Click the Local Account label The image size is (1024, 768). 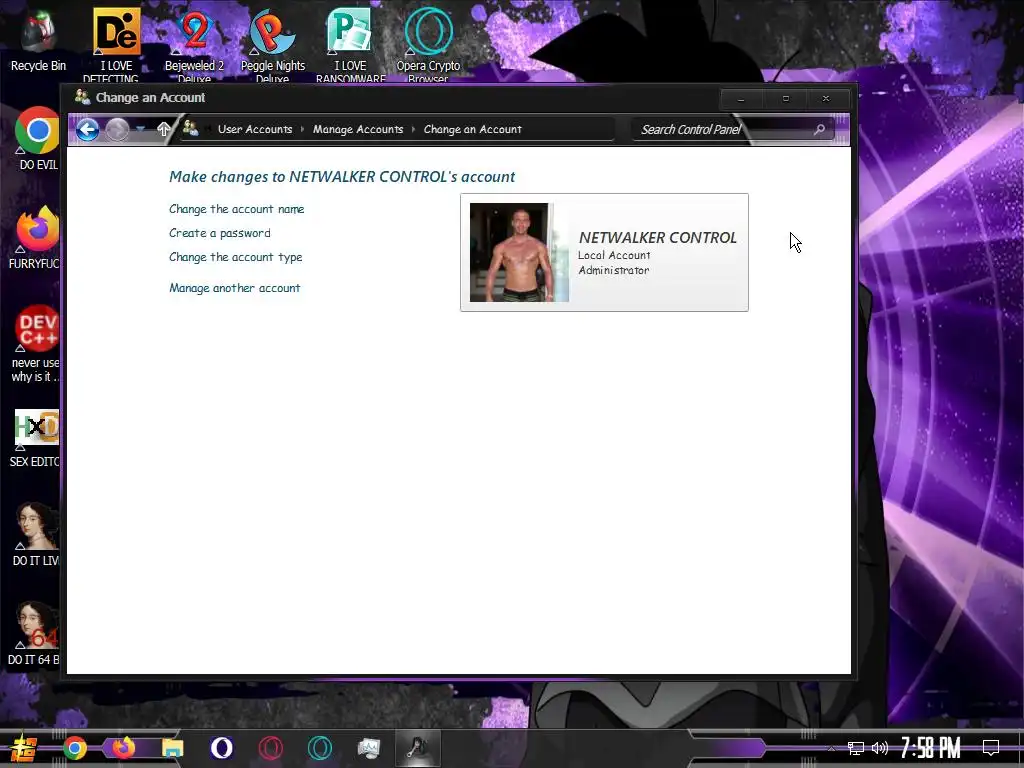(614, 255)
